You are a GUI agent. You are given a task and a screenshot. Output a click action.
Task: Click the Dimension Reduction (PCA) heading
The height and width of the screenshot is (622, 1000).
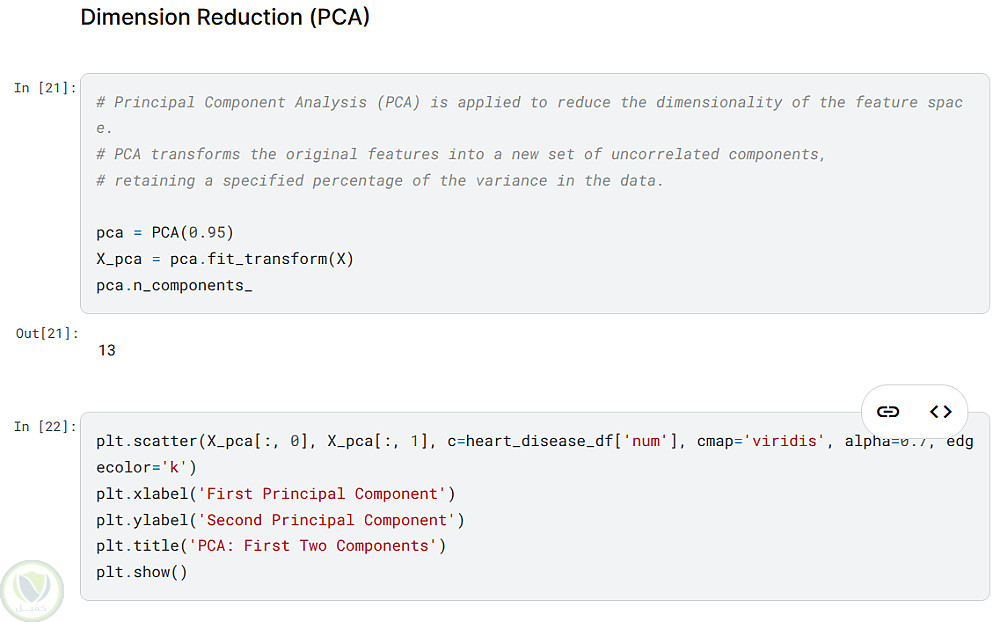pos(225,17)
